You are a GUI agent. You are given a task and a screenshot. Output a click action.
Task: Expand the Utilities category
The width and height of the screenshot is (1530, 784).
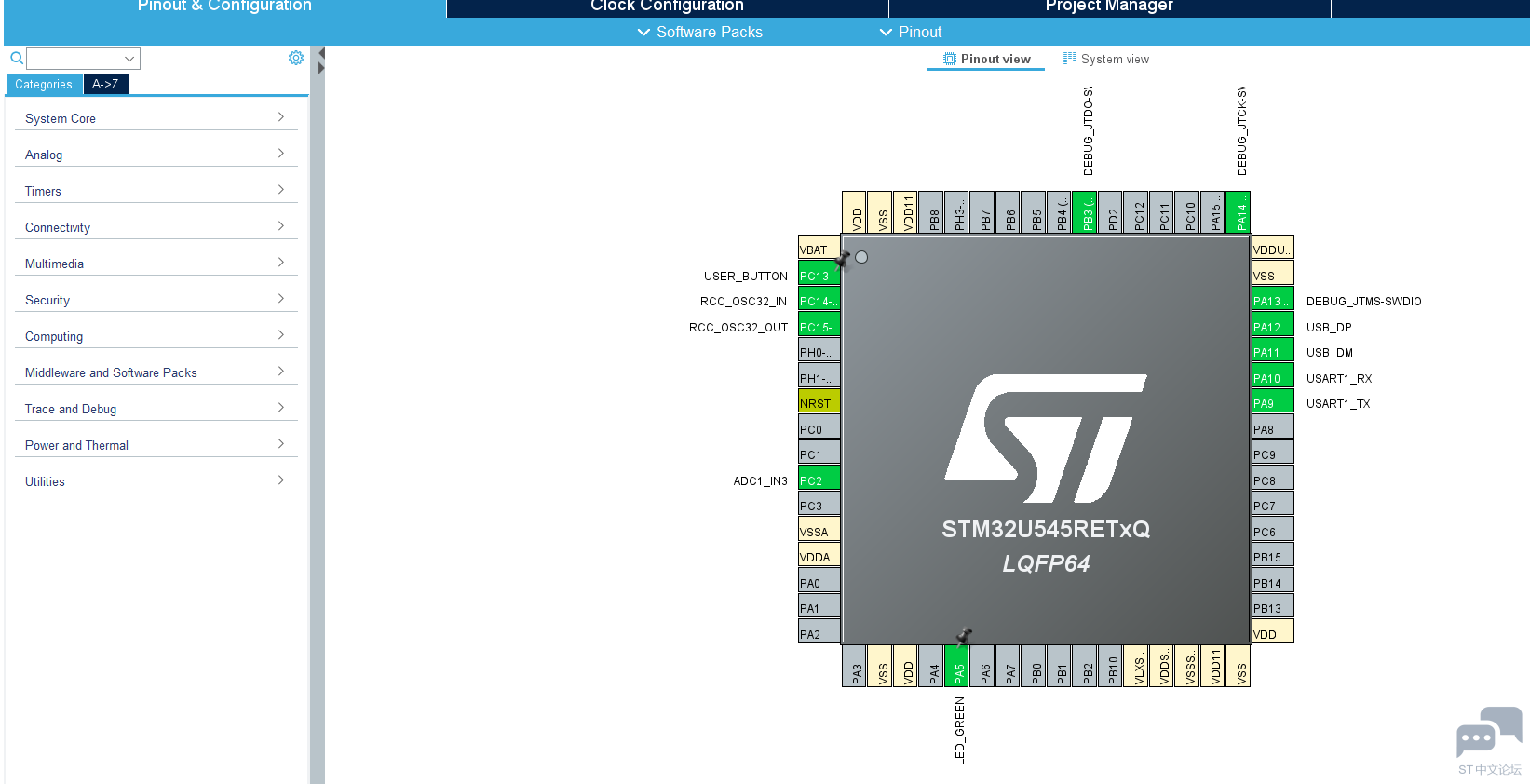(x=156, y=481)
